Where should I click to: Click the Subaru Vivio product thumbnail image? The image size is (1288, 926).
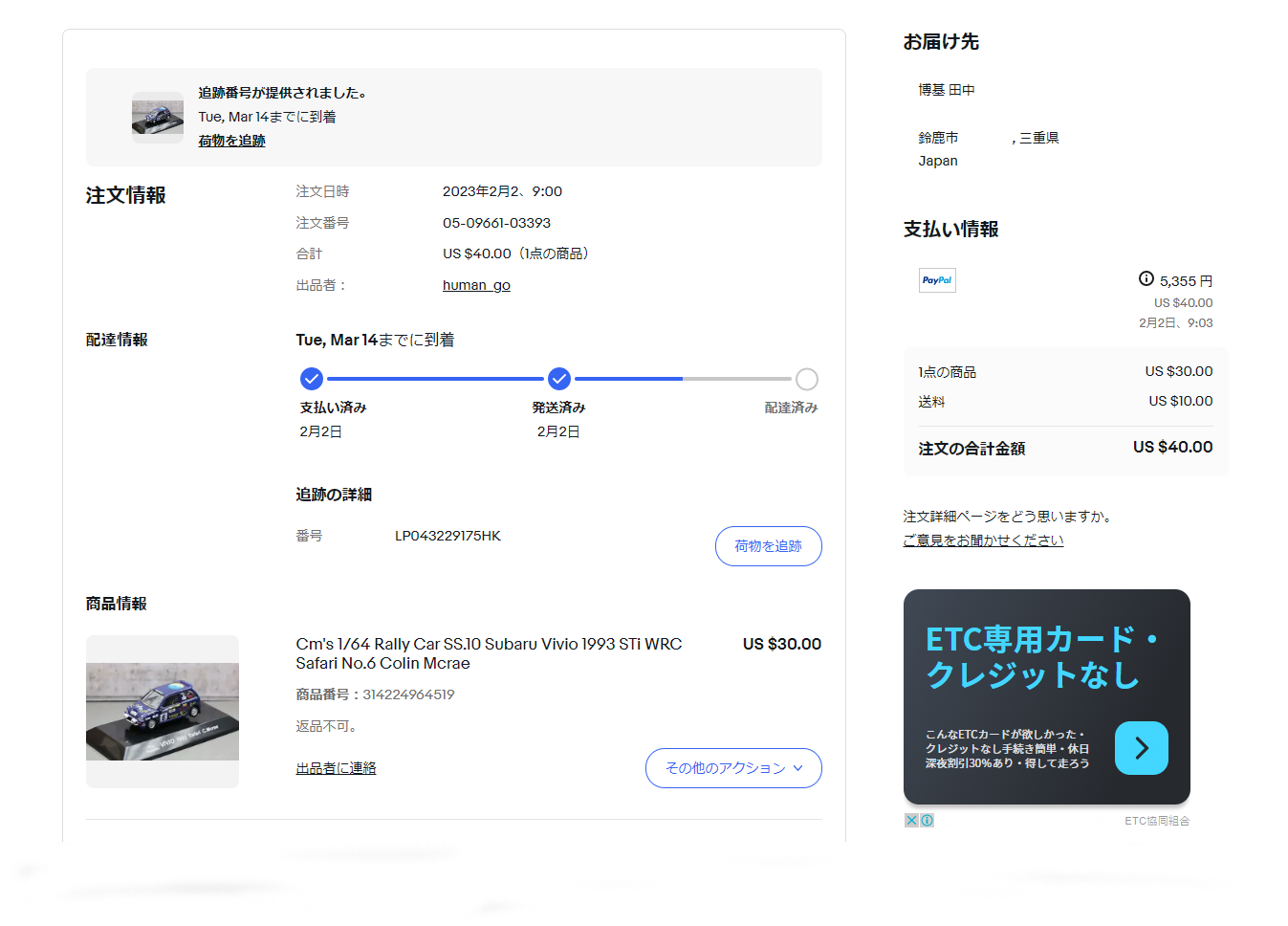tap(163, 712)
